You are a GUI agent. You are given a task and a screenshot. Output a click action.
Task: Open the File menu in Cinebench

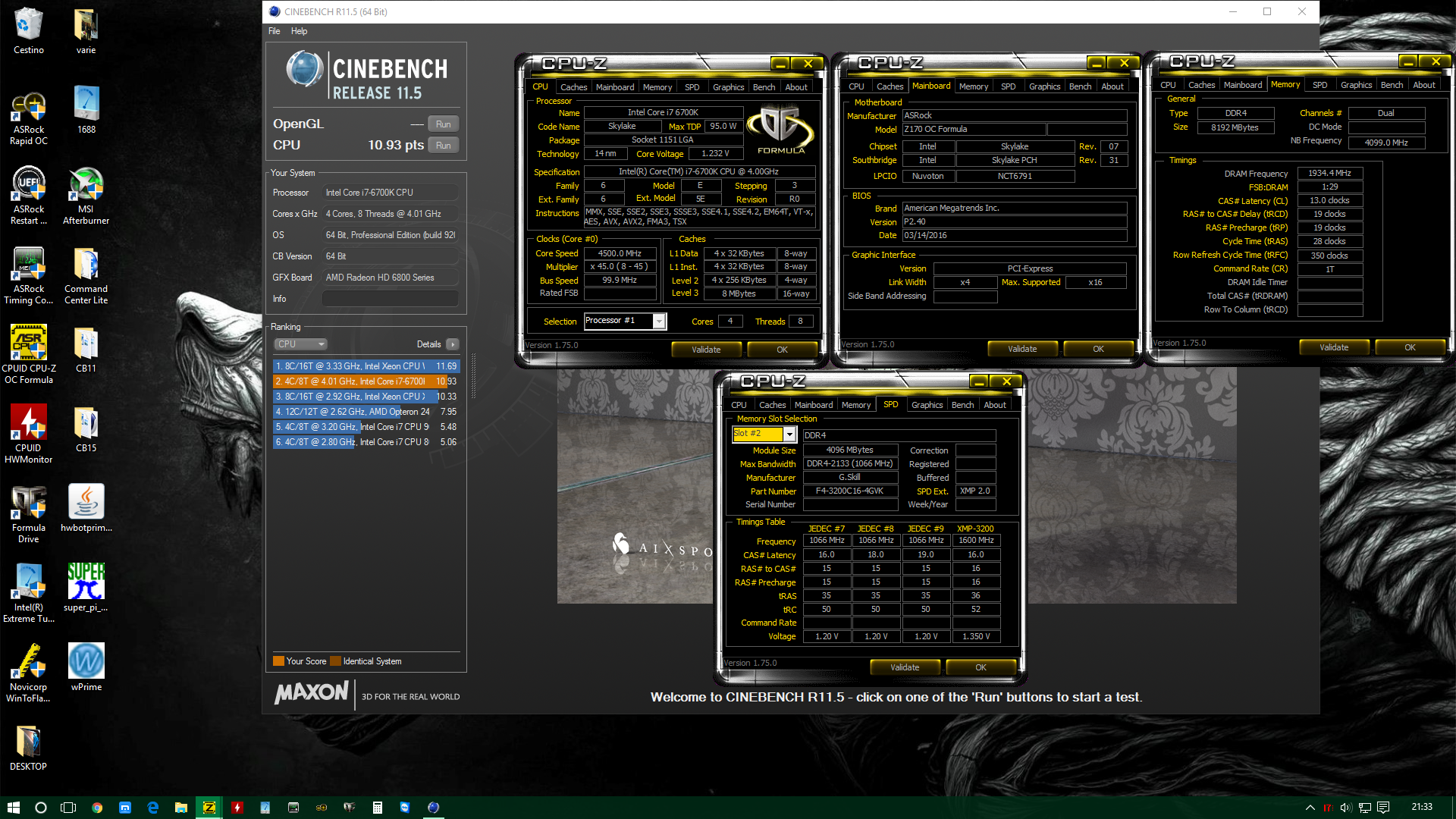pos(274,31)
